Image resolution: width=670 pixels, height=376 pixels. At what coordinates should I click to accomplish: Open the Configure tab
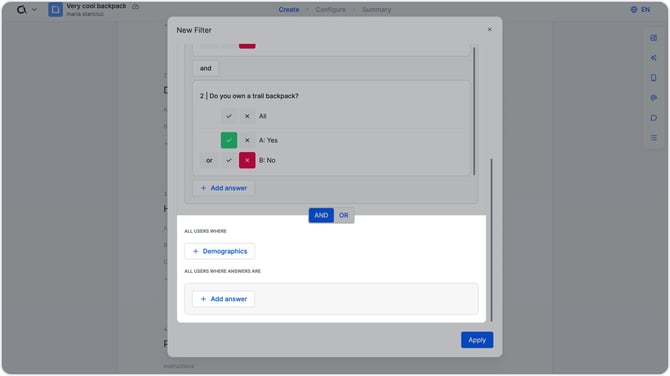[x=330, y=9]
